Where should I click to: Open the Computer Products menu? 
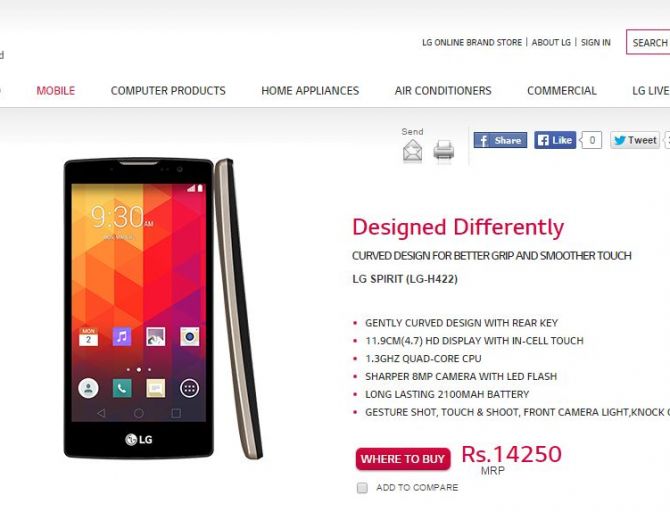pos(168,91)
